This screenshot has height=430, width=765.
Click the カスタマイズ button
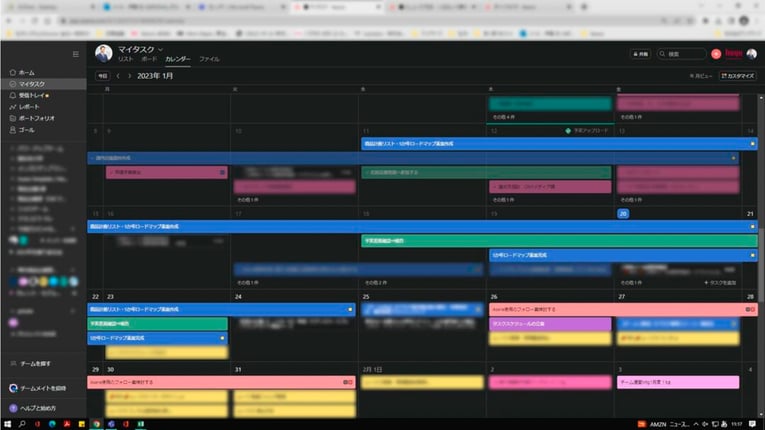(x=738, y=76)
